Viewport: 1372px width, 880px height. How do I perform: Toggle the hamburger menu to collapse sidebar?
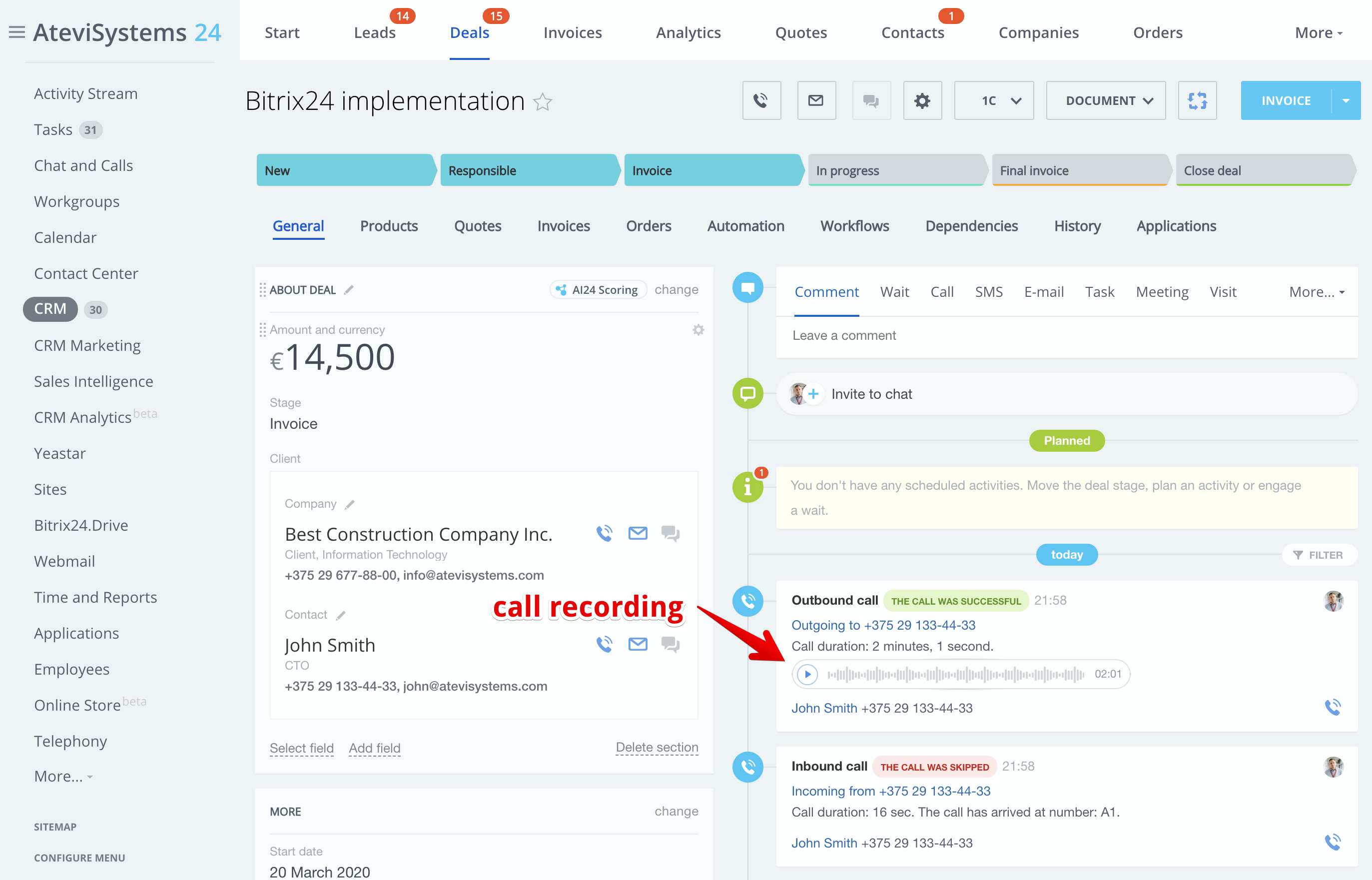click(16, 32)
